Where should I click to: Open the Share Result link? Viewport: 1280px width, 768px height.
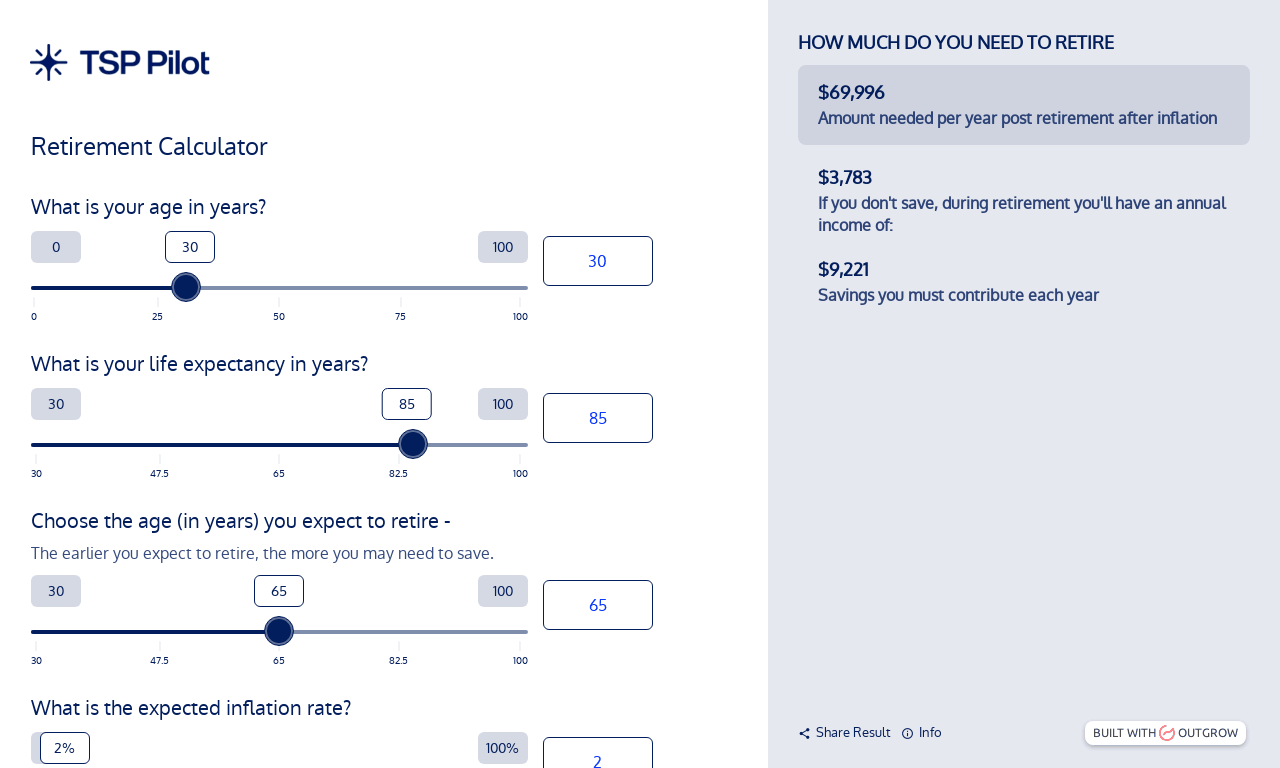[852, 733]
